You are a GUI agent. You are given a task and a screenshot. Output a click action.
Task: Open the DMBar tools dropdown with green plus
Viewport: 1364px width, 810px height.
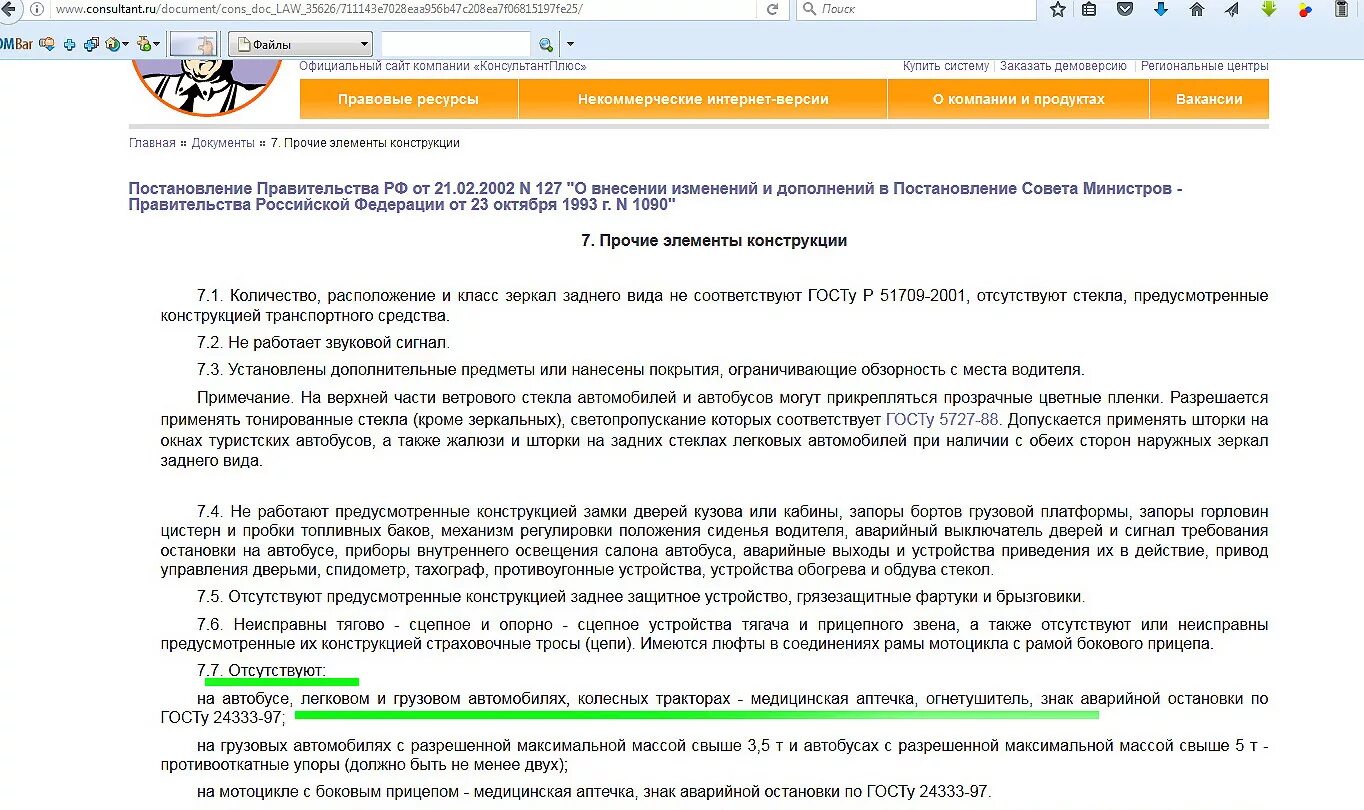[x=148, y=44]
